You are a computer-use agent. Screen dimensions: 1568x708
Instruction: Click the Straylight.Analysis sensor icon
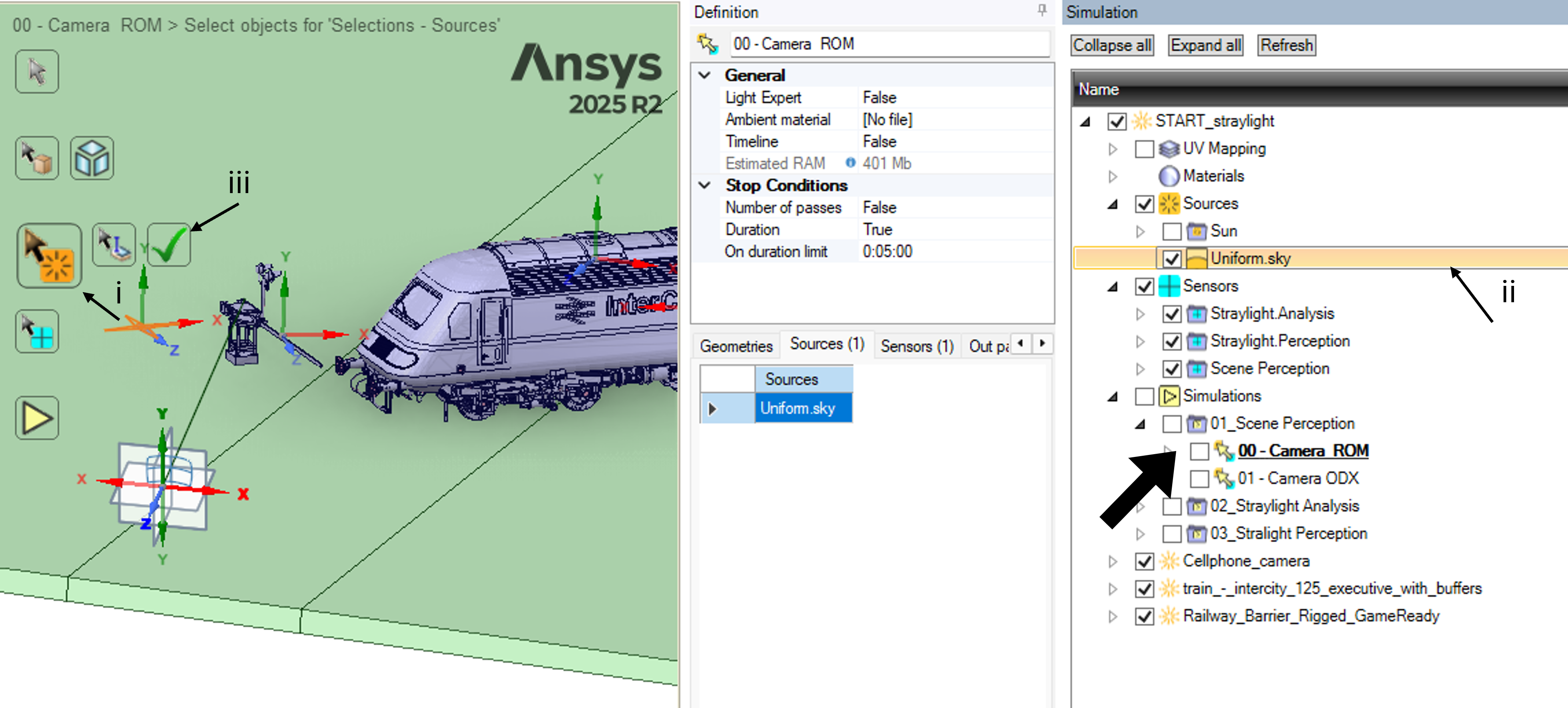1197,313
